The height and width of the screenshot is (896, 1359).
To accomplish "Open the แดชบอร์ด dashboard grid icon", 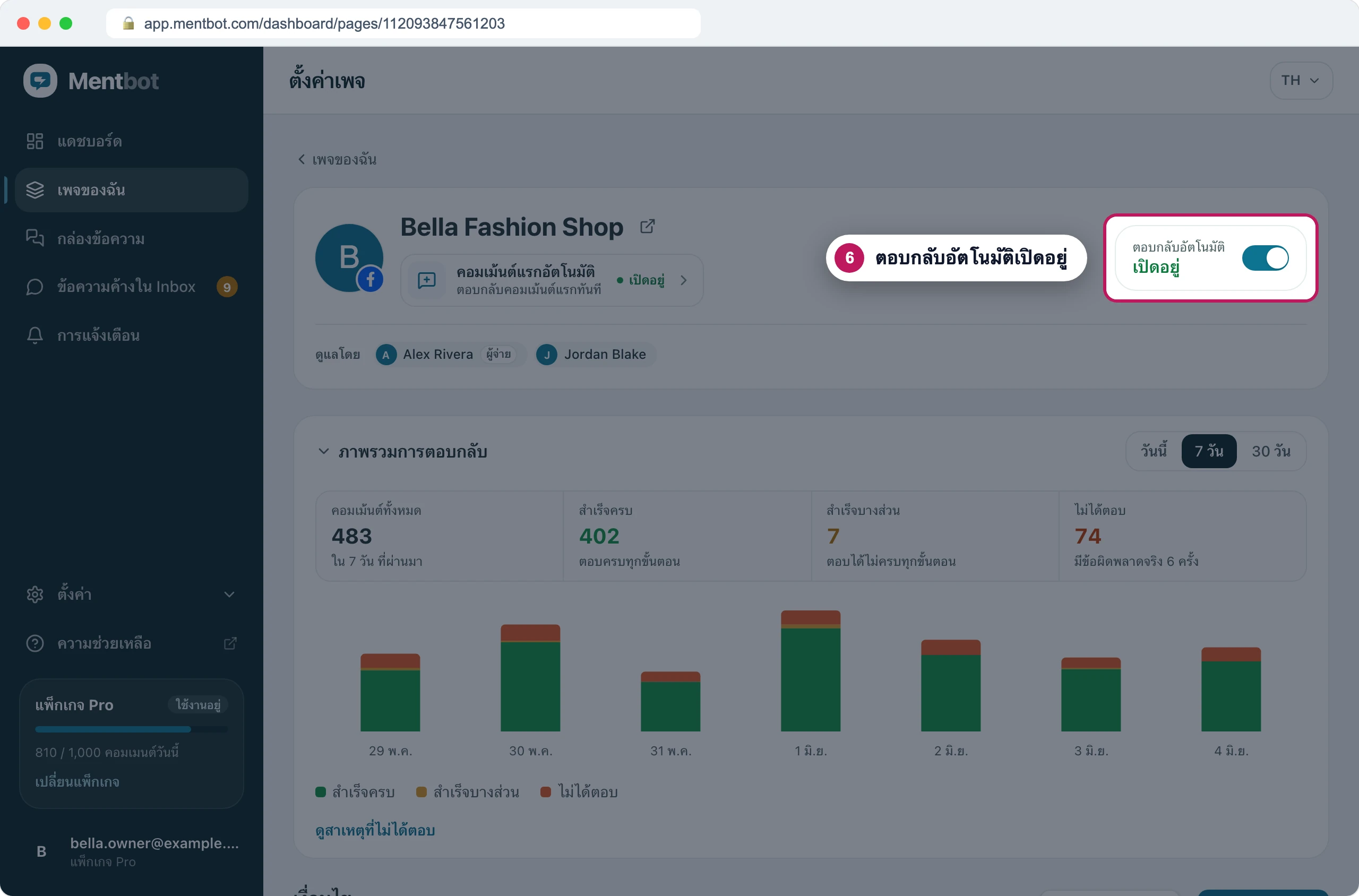I will pyautogui.click(x=35, y=141).
